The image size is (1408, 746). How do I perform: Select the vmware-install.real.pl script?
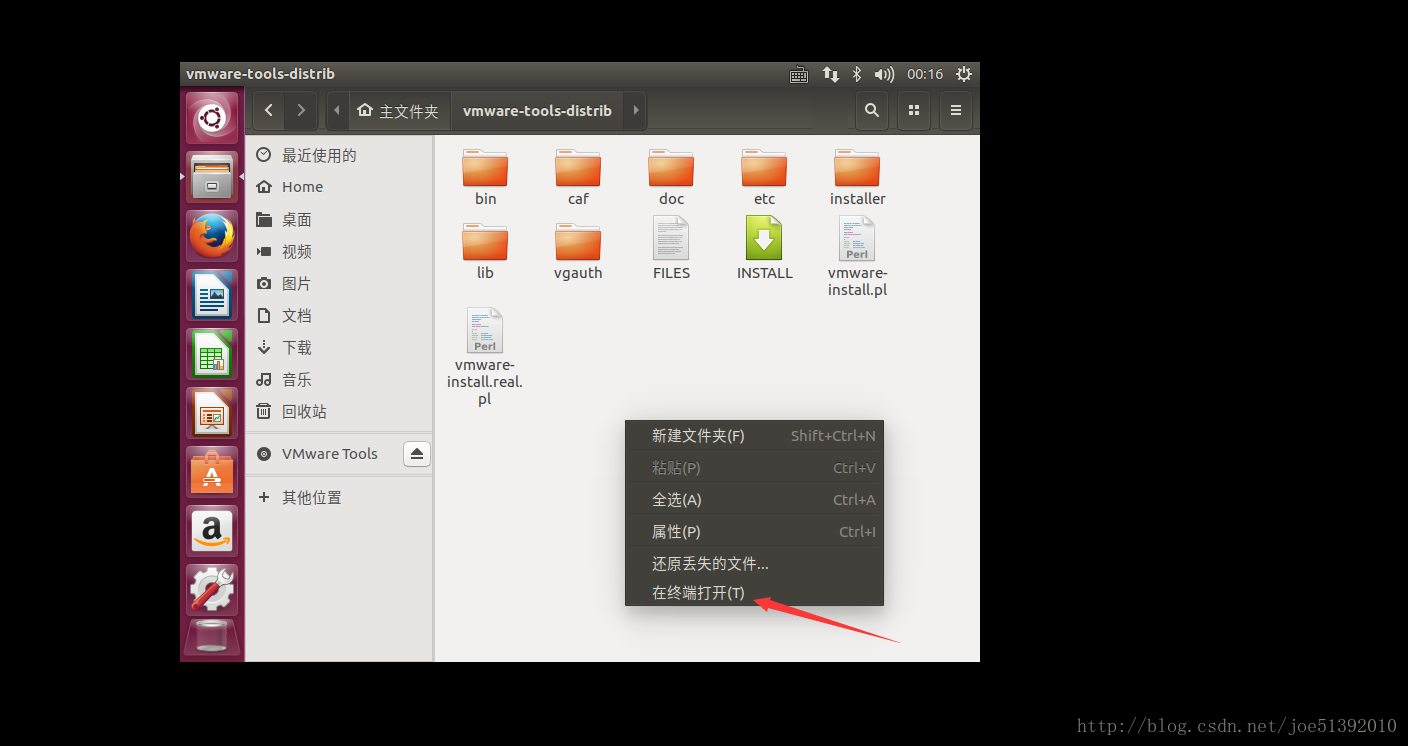click(x=485, y=357)
